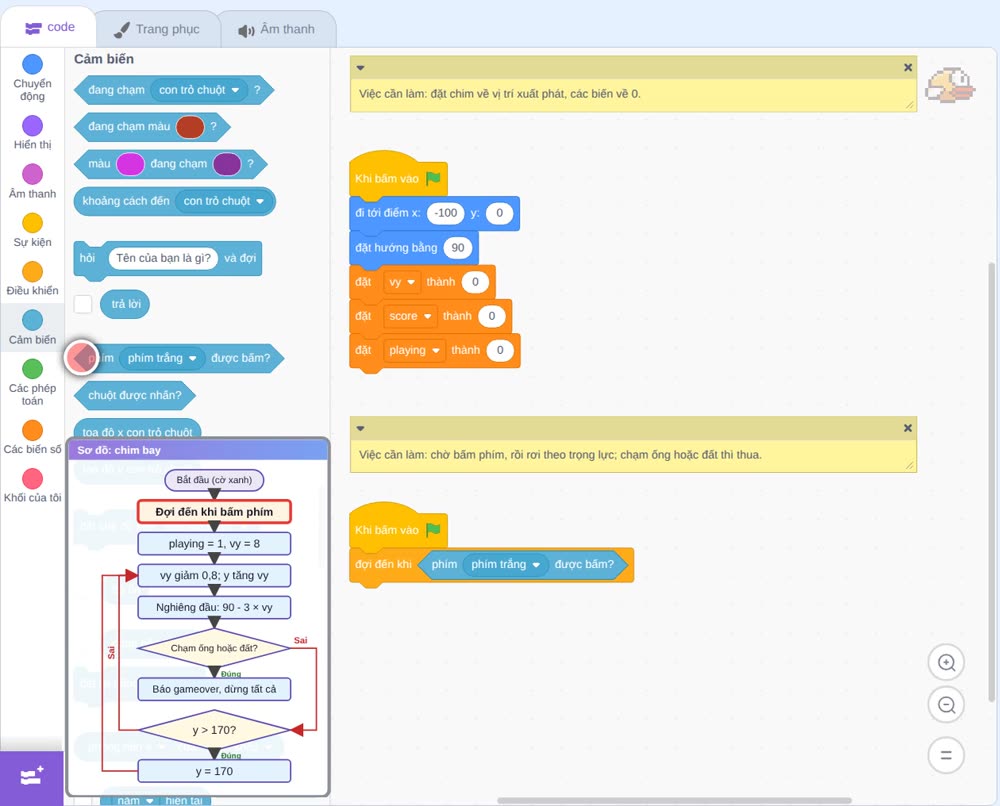1000x806 pixels.
Task: Switch to the Âm thanh tab
Action: click(x=277, y=29)
